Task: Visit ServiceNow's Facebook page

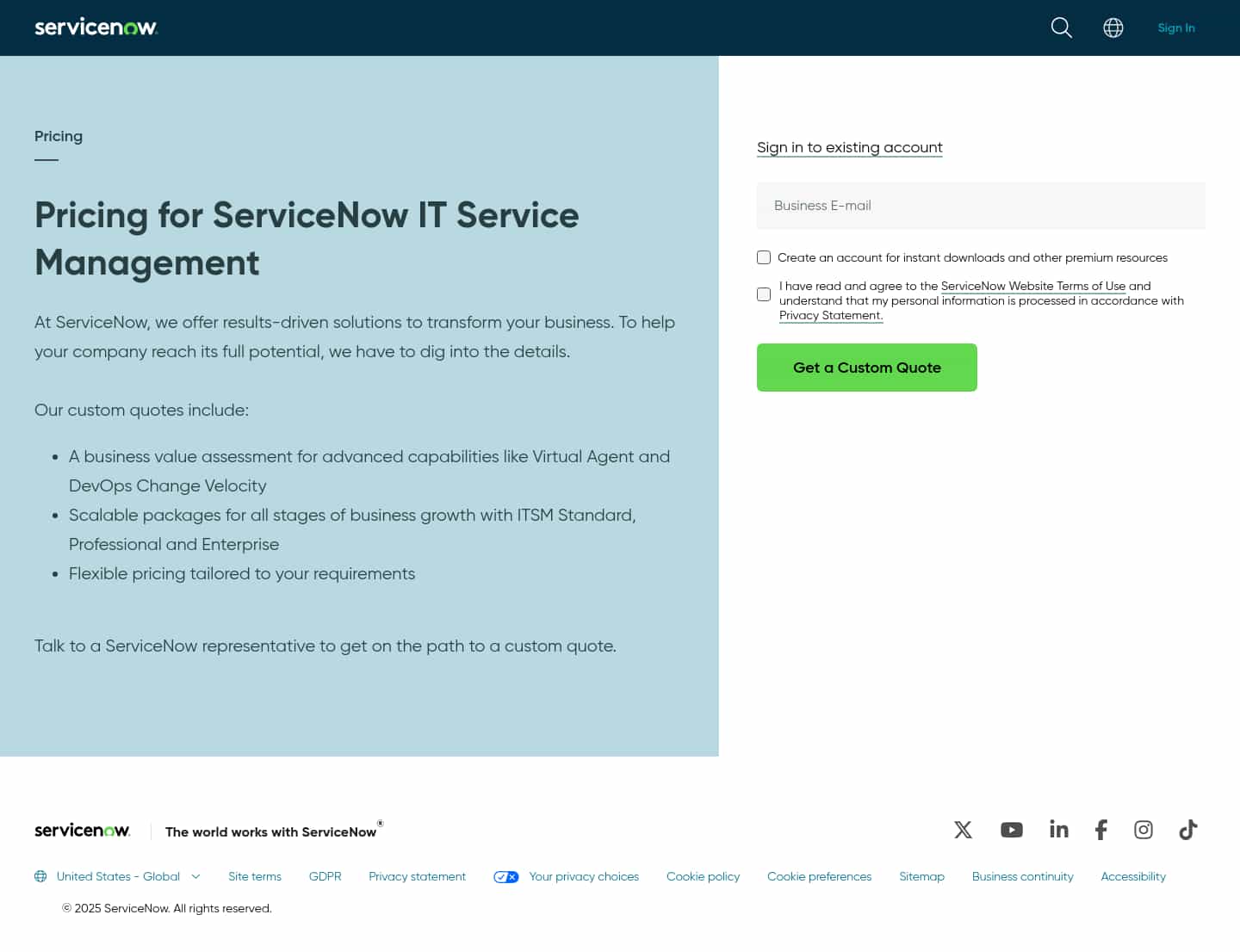Action: [x=1100, y=830]
